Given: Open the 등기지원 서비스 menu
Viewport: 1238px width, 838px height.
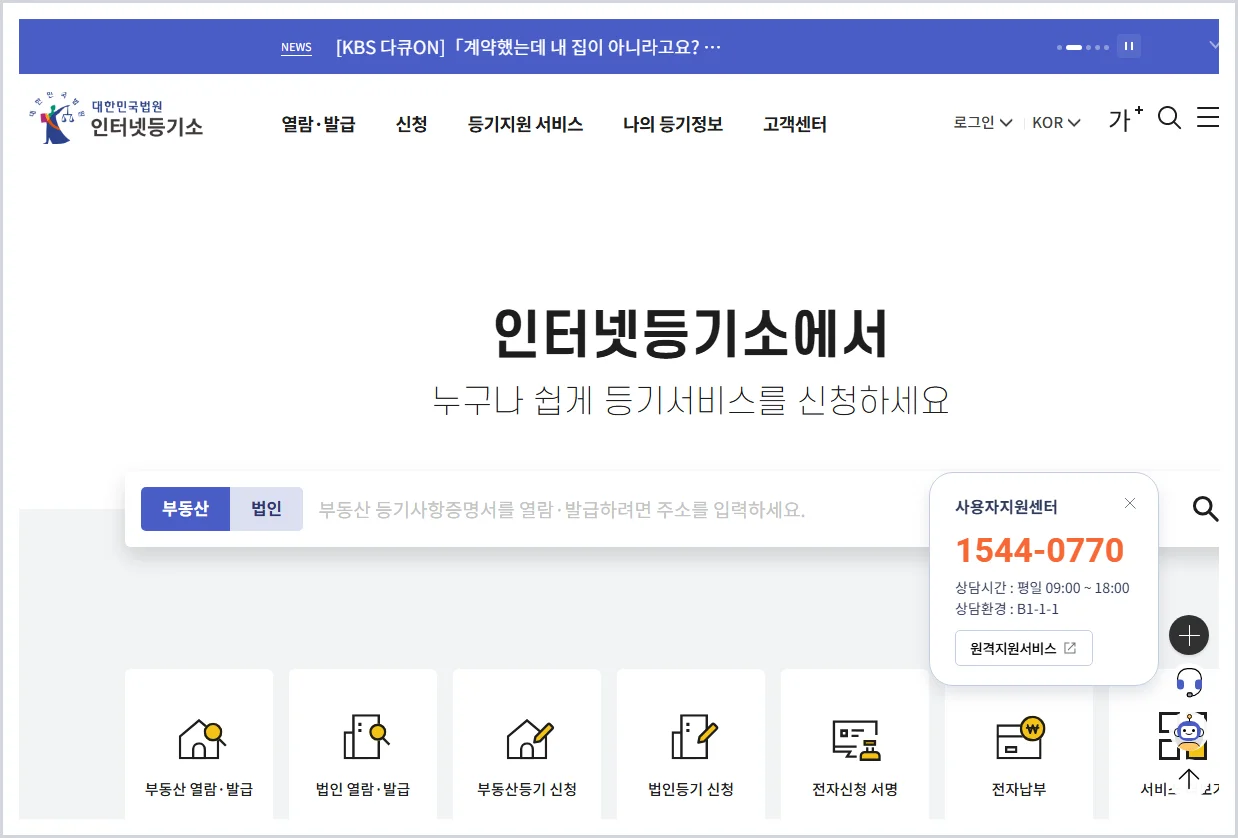Looking at the screenshot, I should (x=525, y=125).
